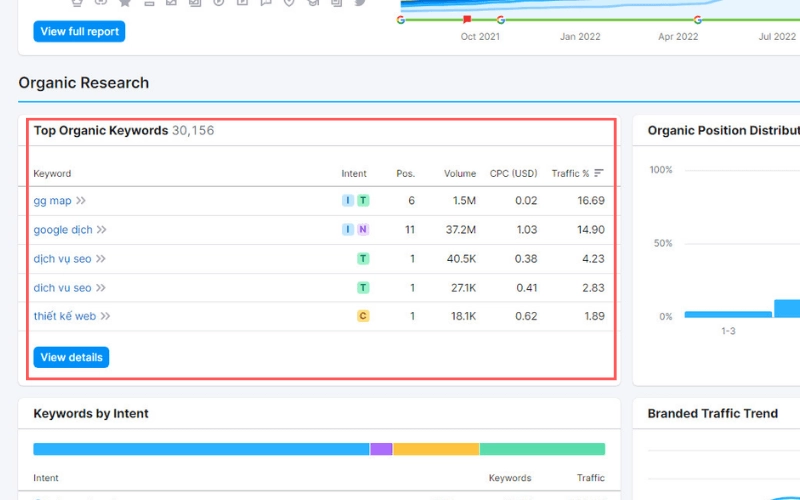Open the chevron icon next to gg map

[81, 201]
